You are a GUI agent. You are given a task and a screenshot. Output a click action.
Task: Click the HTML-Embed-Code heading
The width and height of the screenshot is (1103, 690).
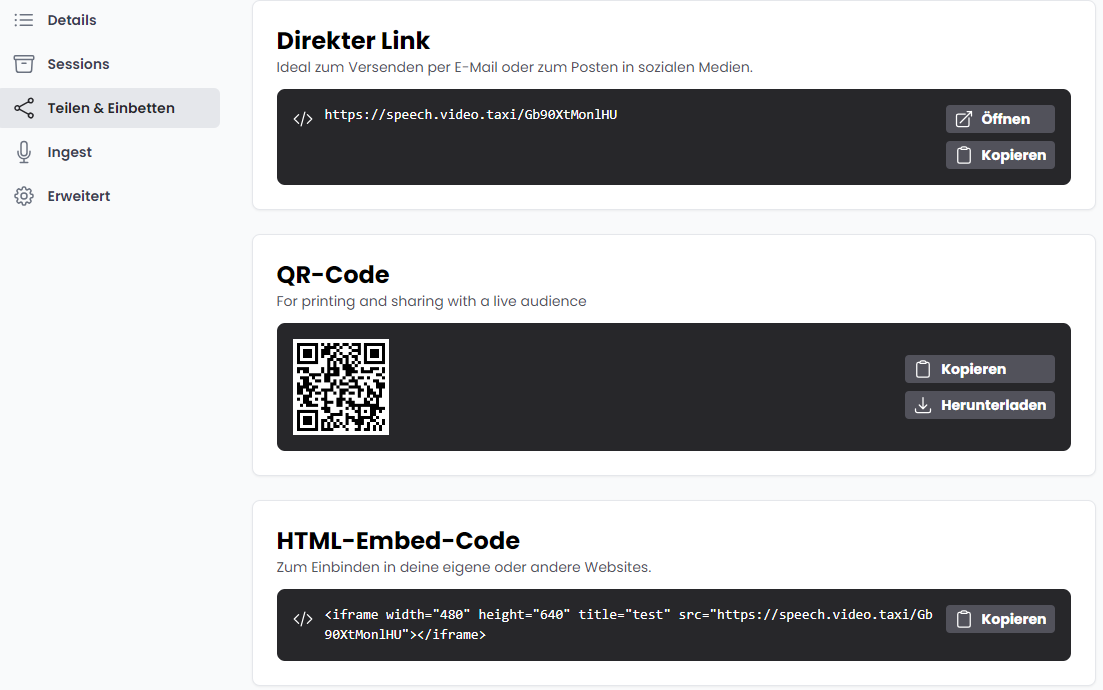tap(398, 540)
